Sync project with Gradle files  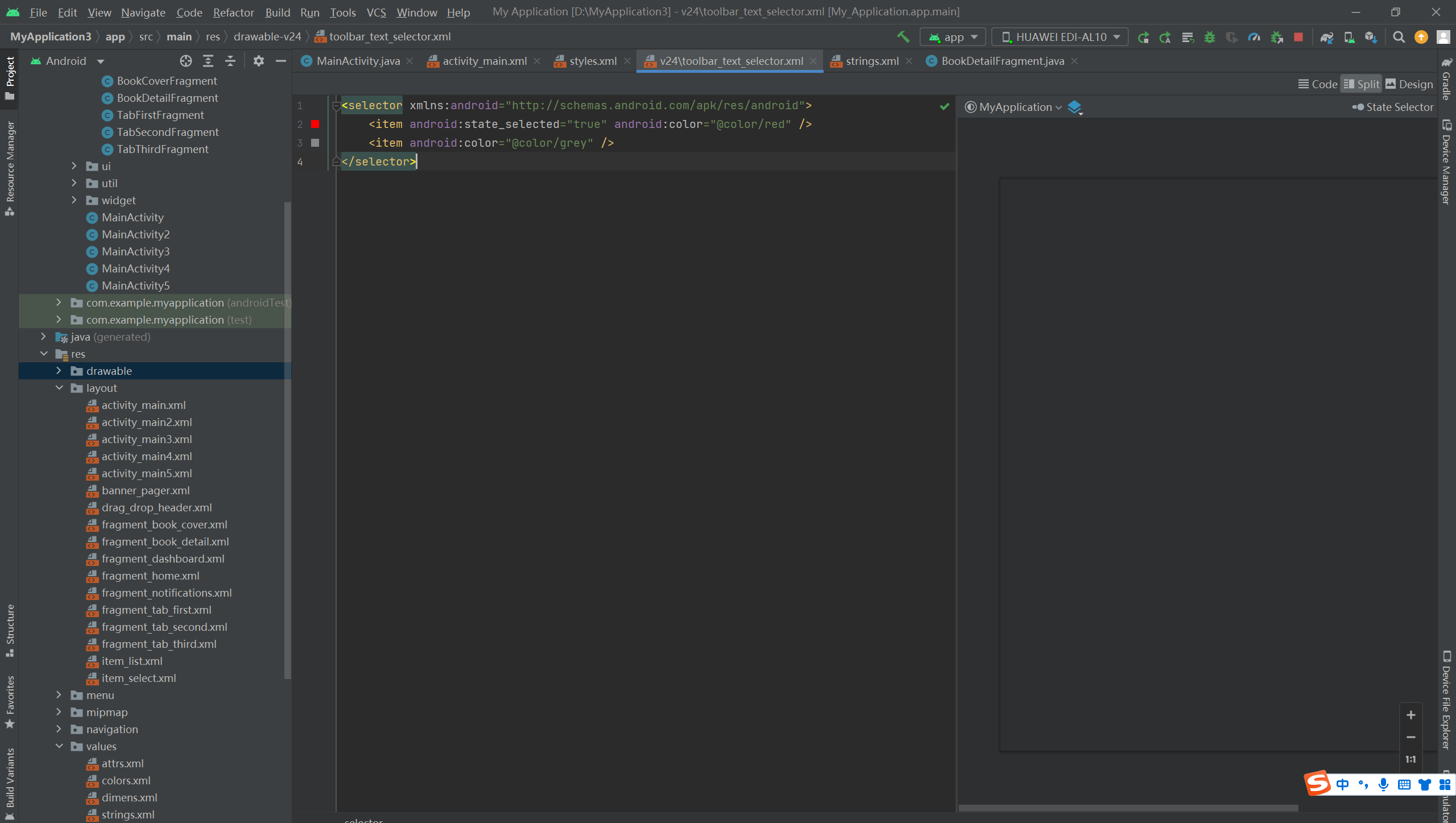pyautogui.click(x=1326, y=37)
